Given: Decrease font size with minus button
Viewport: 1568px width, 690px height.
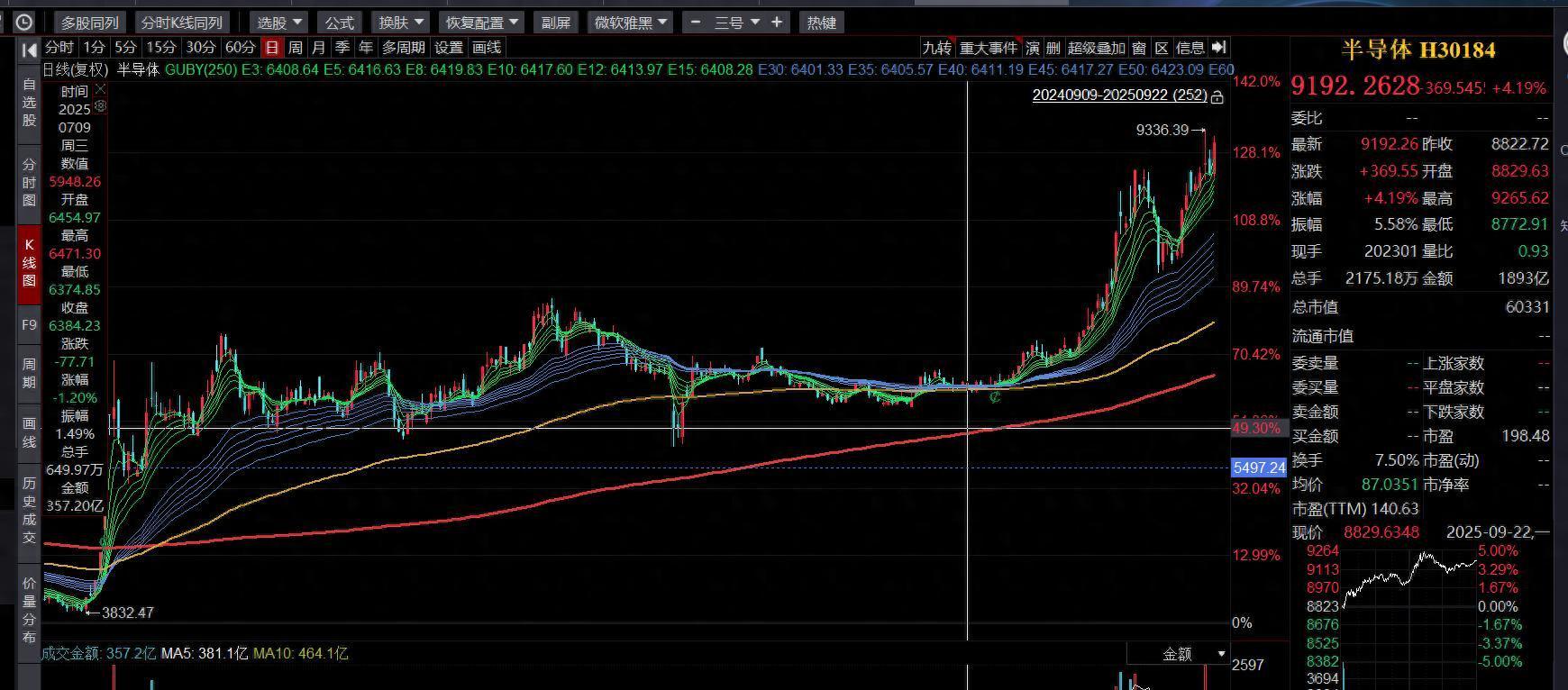Looking at the screenshot, I should coord(695,23).
